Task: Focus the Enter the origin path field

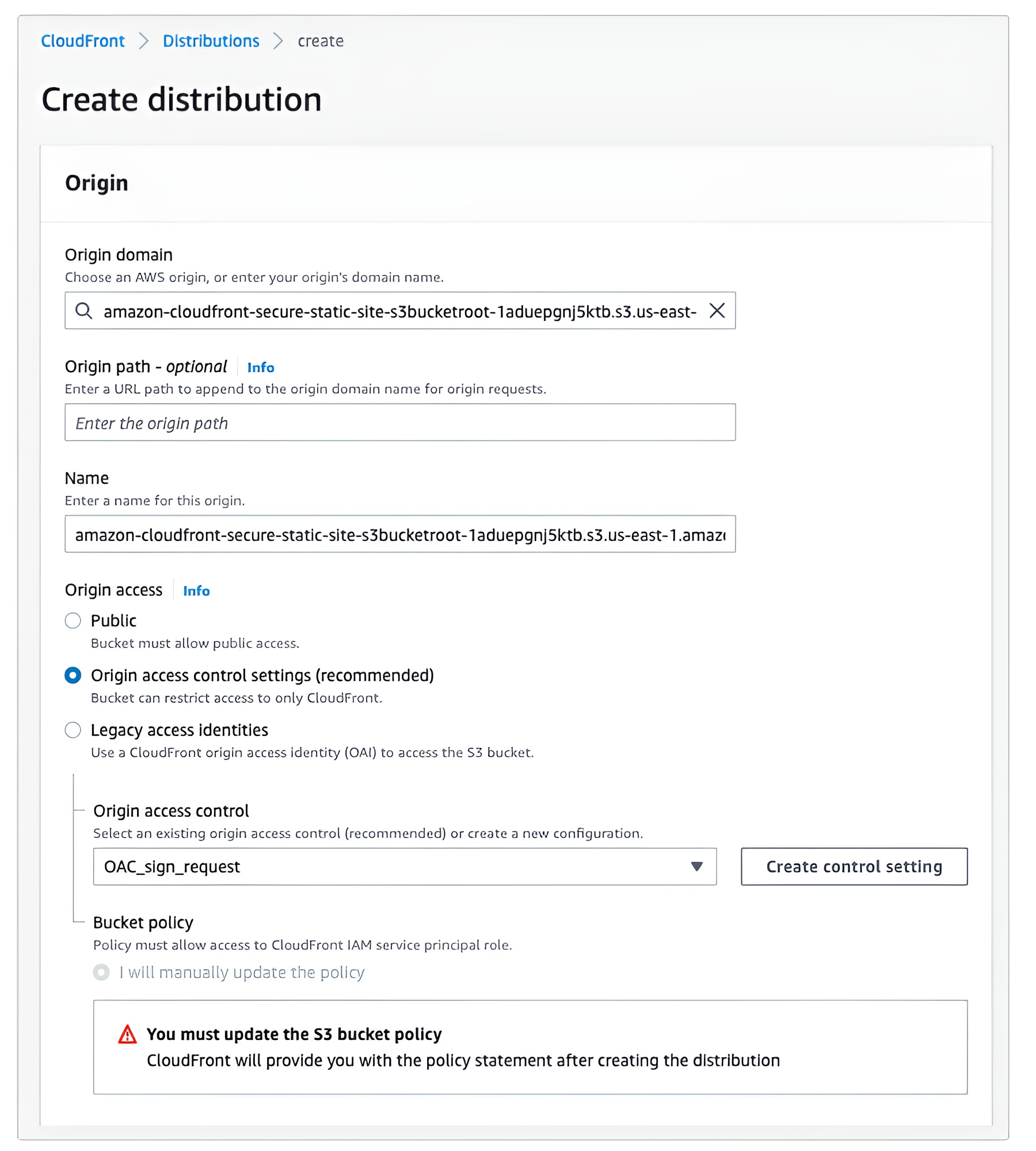Action: (400, 422)
